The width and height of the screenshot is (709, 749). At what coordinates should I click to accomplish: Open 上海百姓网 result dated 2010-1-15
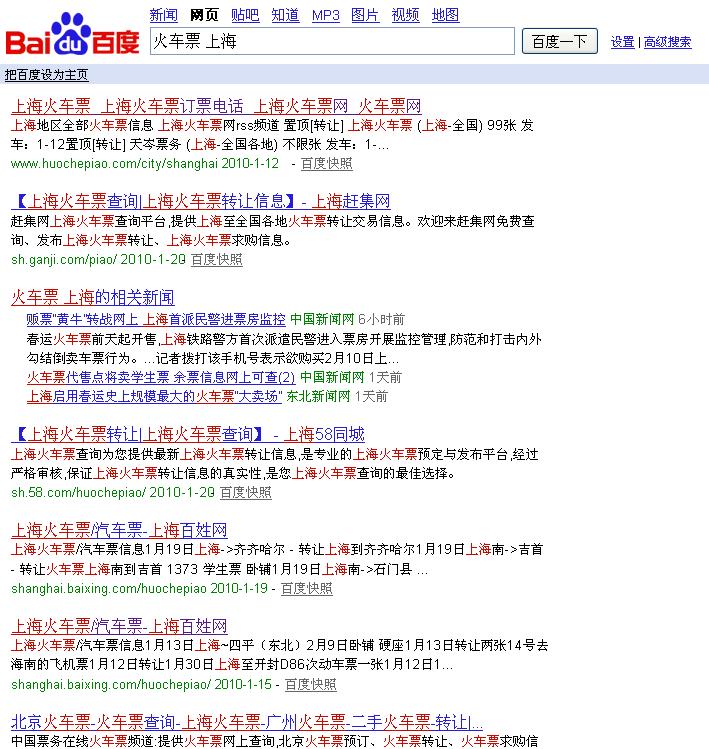click(x=119, y=626)
